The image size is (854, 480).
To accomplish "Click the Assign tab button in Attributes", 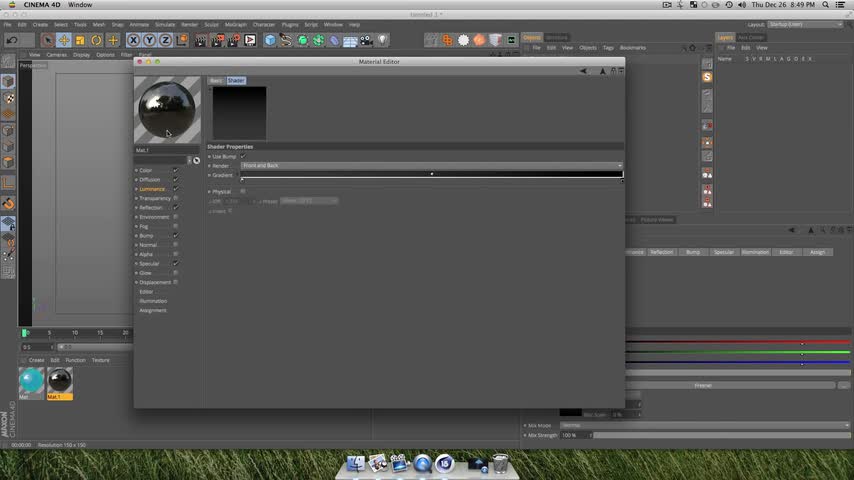I will point(817,252).
